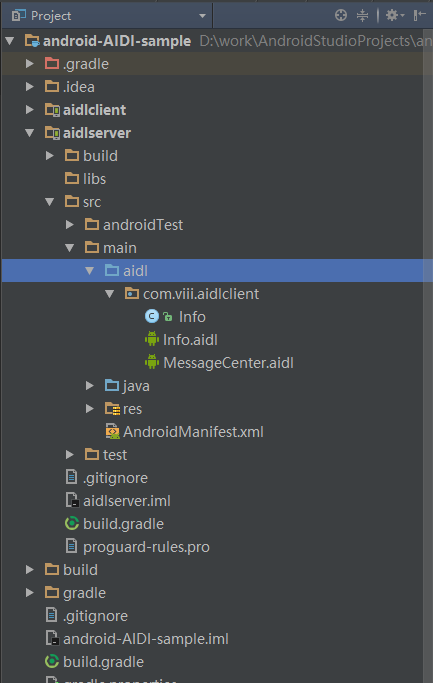Click the proguard-rules.pro file icon
433x683 pixels.
[71, 547]
